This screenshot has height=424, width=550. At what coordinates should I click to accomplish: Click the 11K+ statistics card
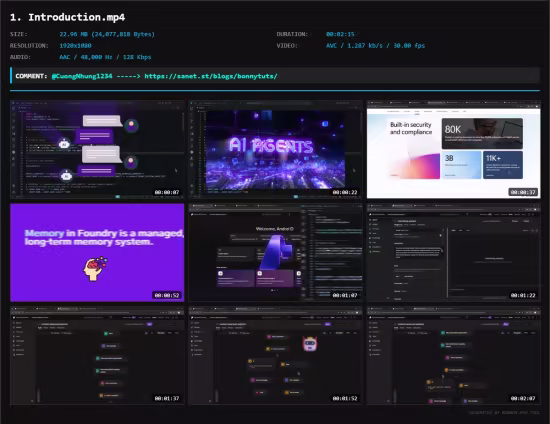point(503,165)
